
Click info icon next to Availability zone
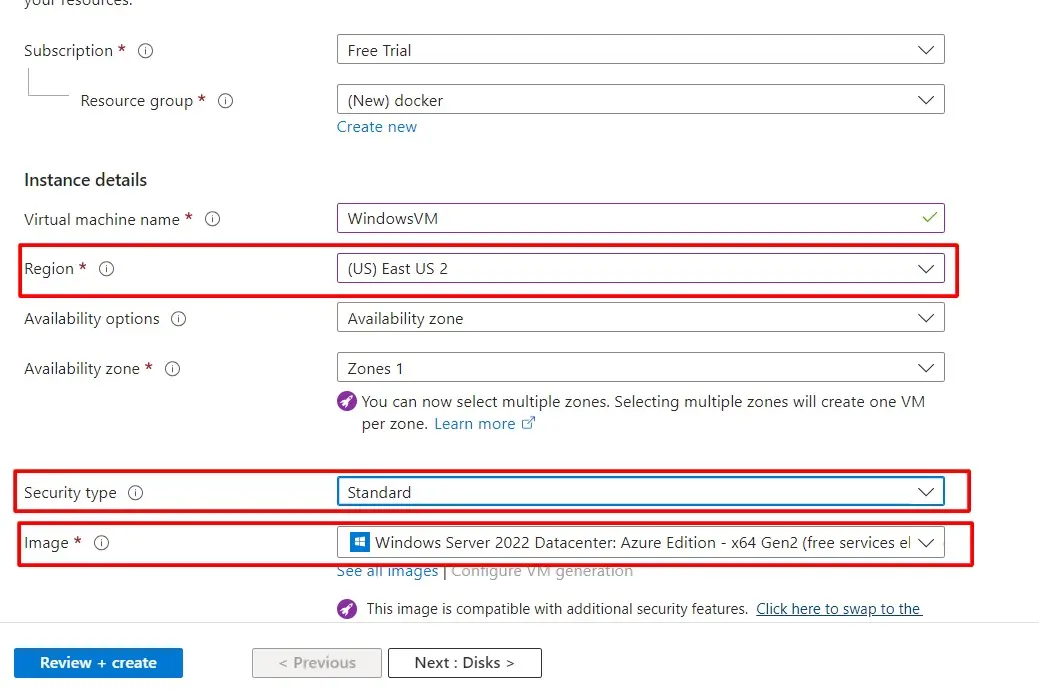pos(172,369)
